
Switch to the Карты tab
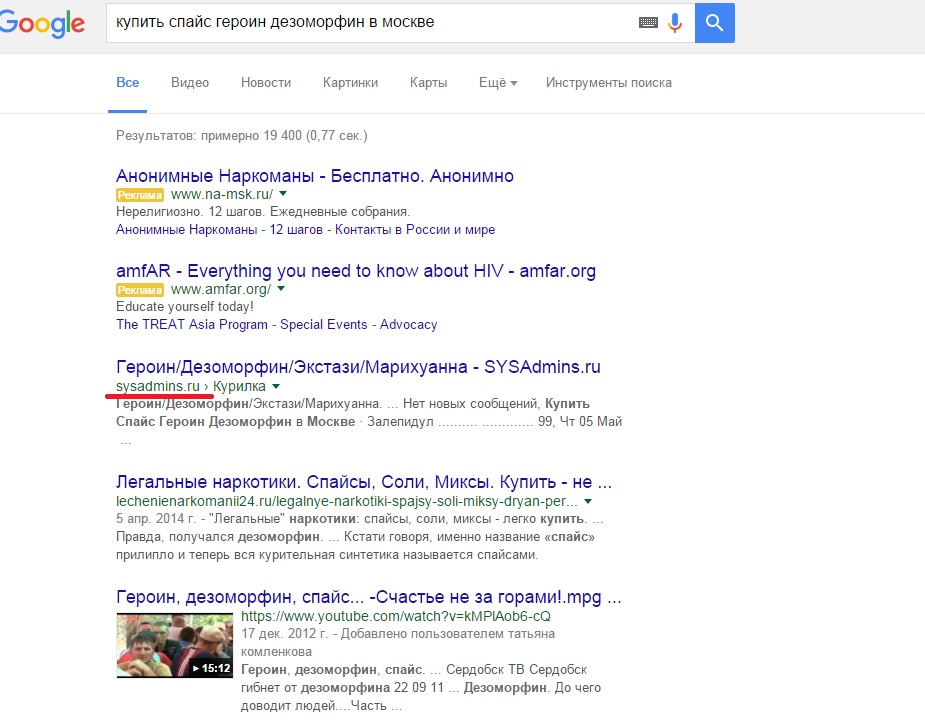click(428, 83)
